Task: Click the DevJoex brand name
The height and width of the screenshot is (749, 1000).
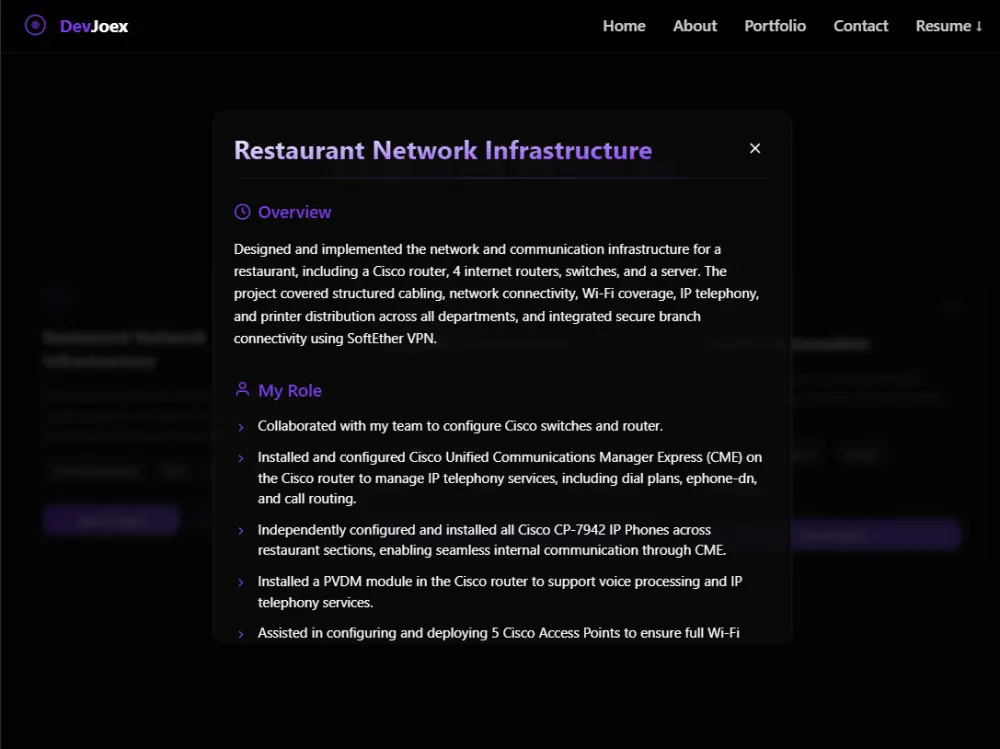Action: (94, 26)
